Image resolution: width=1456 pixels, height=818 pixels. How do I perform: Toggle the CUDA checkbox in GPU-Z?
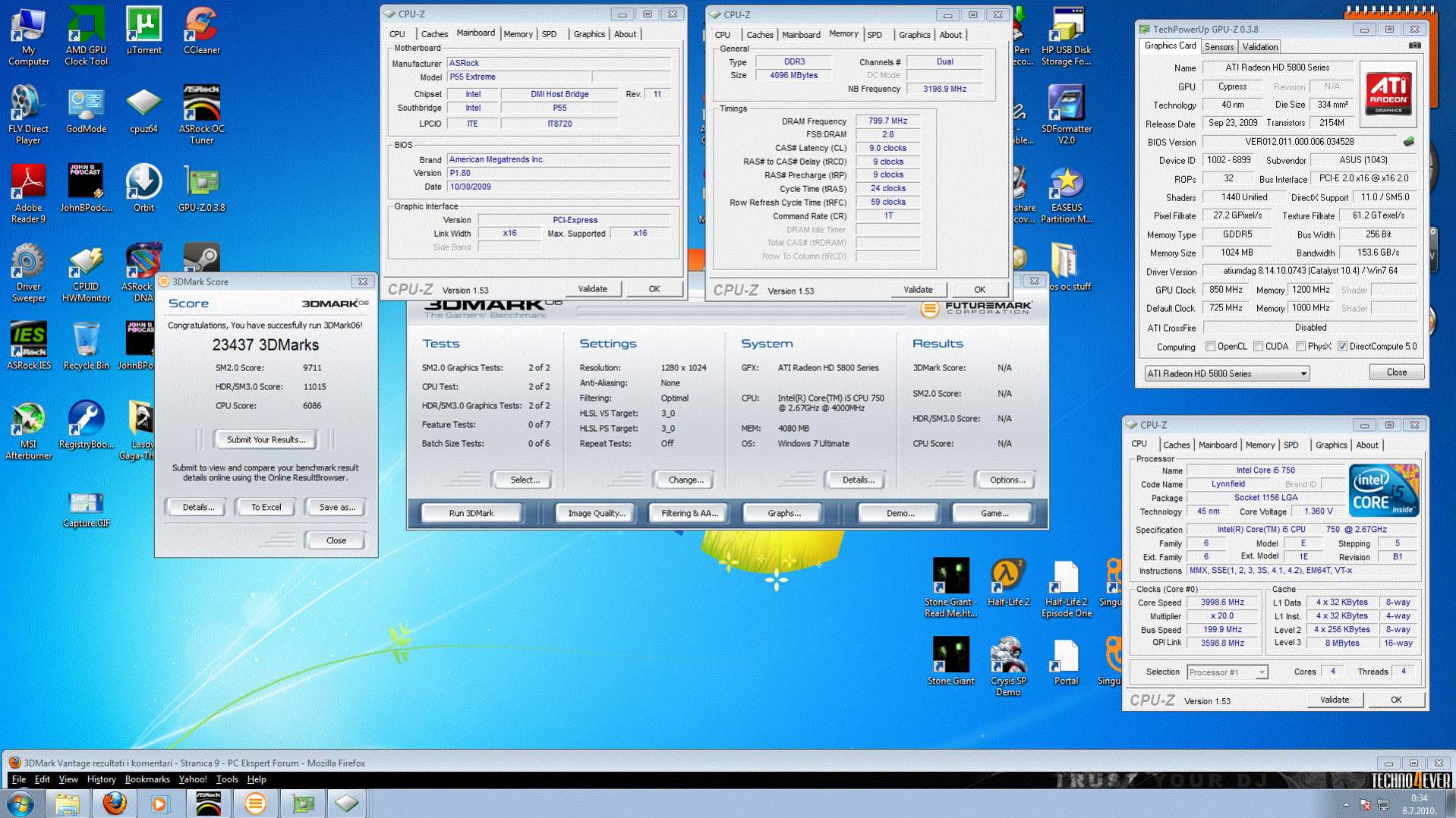[1258, 347]
